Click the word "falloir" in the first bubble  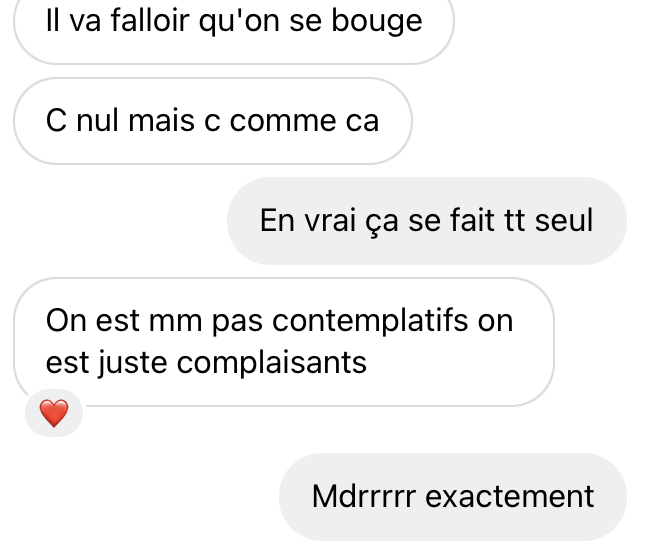[150, 21]
